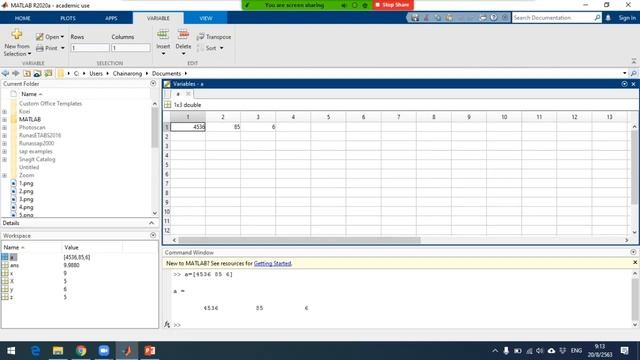Click the Sort button
This screenshot has width=640, height=360.
pyautogui.click(x=211, y=48)
